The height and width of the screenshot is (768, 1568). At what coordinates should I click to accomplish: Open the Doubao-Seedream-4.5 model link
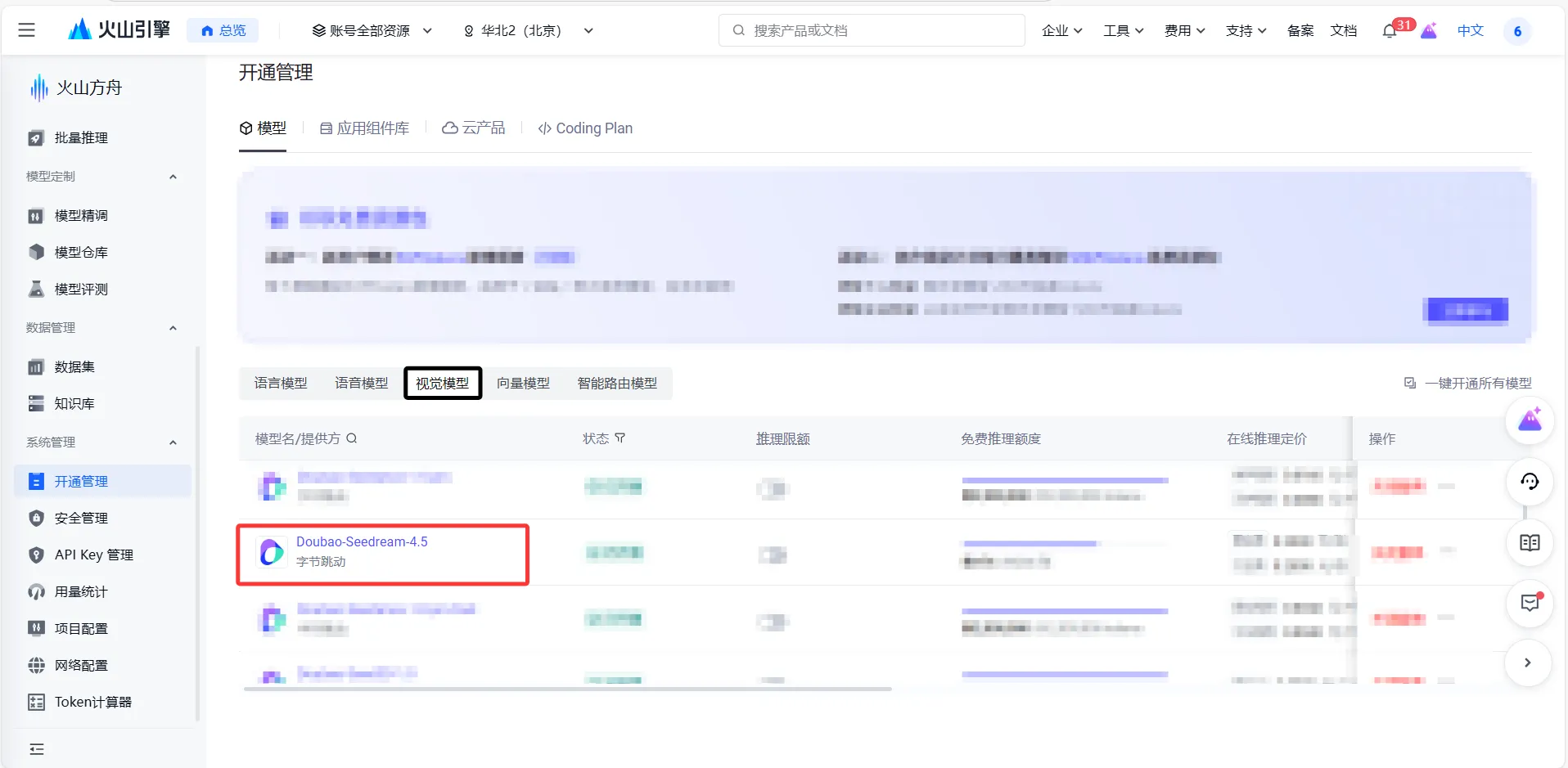[x=362, y=541]
